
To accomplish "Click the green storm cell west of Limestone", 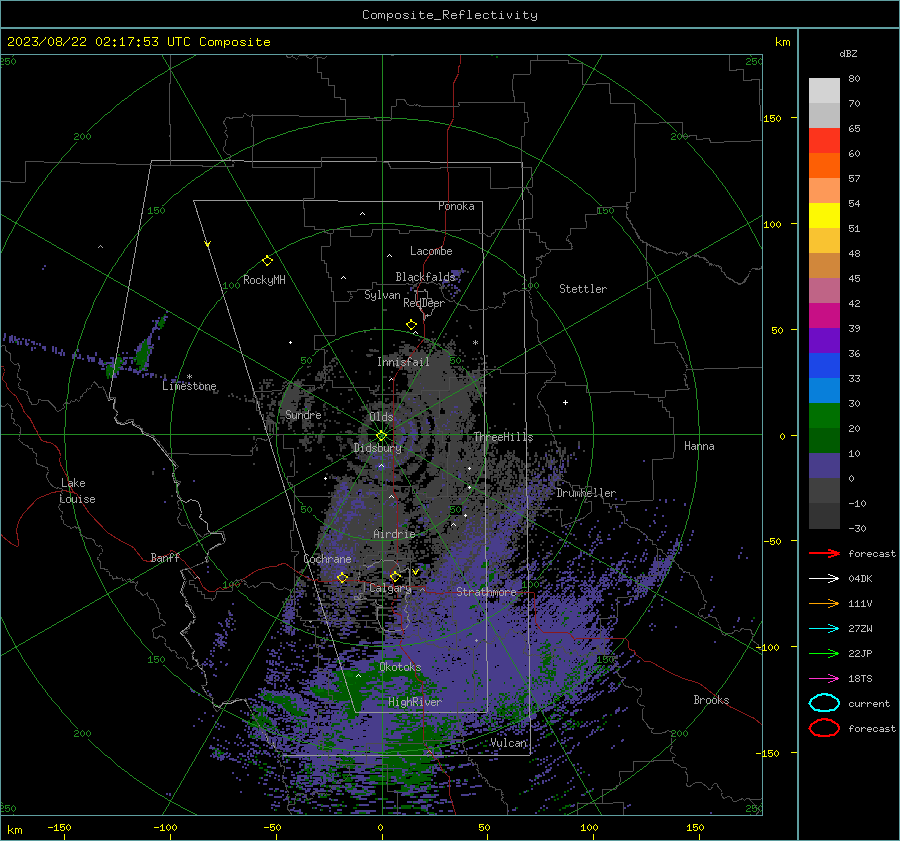I will [x=142, y=354].
